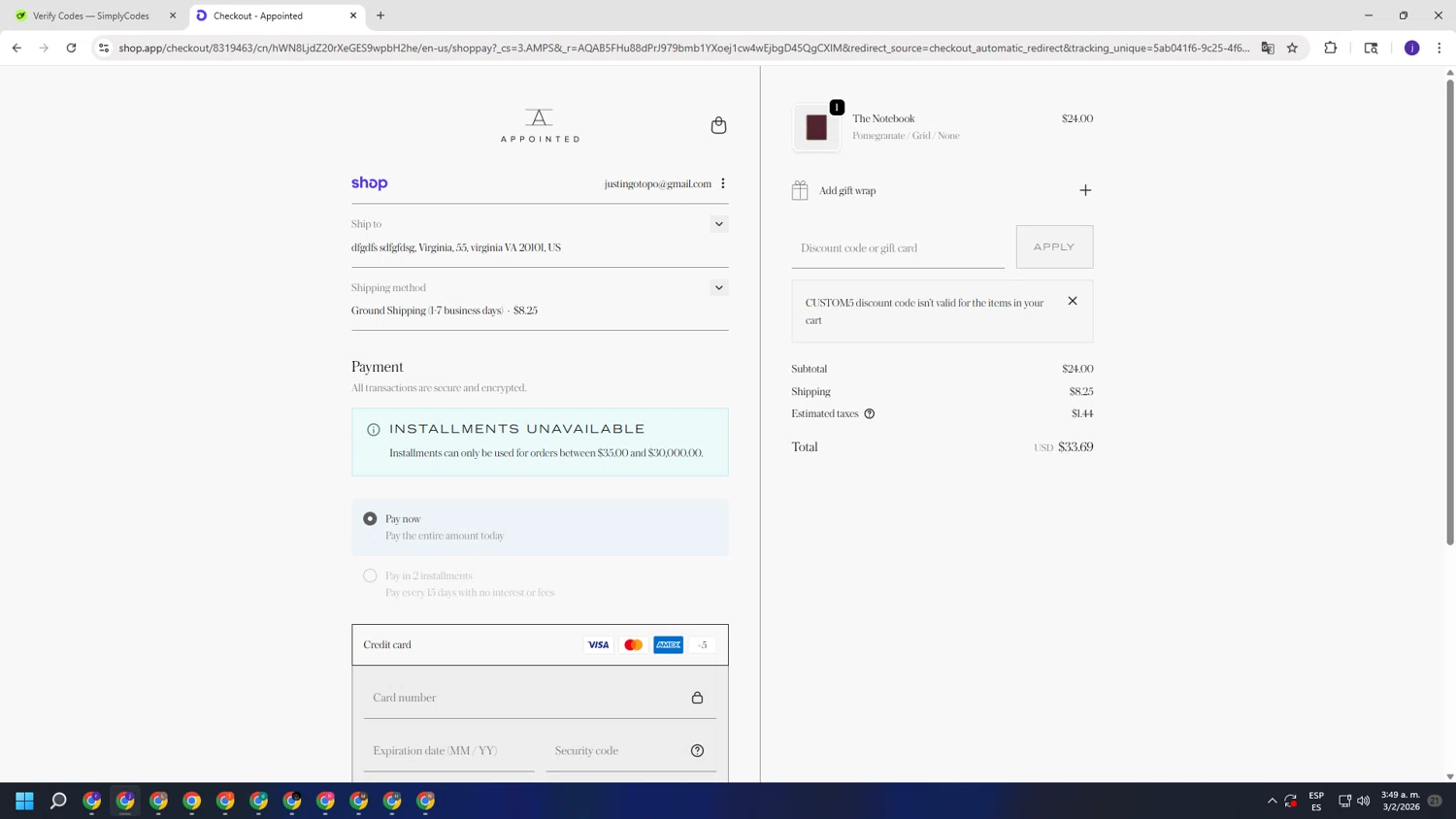Select Pay now option
Viewport: 1456px width, 819px height.
[x=370, y=519]
